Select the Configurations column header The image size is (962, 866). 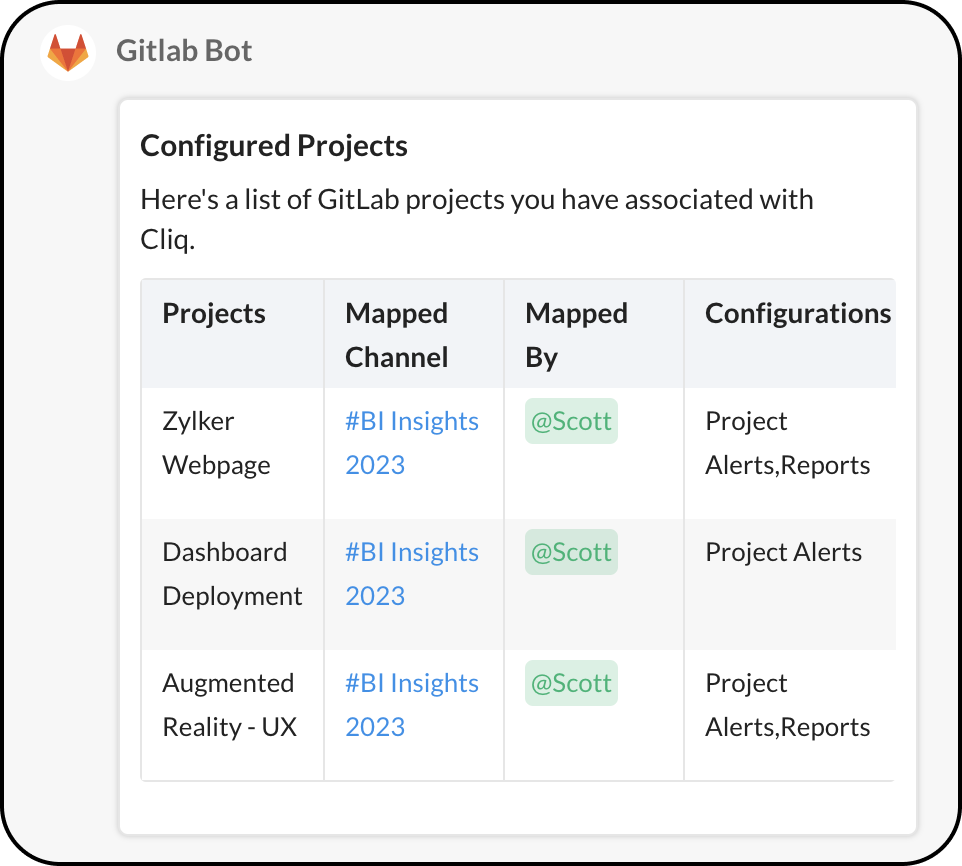tap(797, 314)
